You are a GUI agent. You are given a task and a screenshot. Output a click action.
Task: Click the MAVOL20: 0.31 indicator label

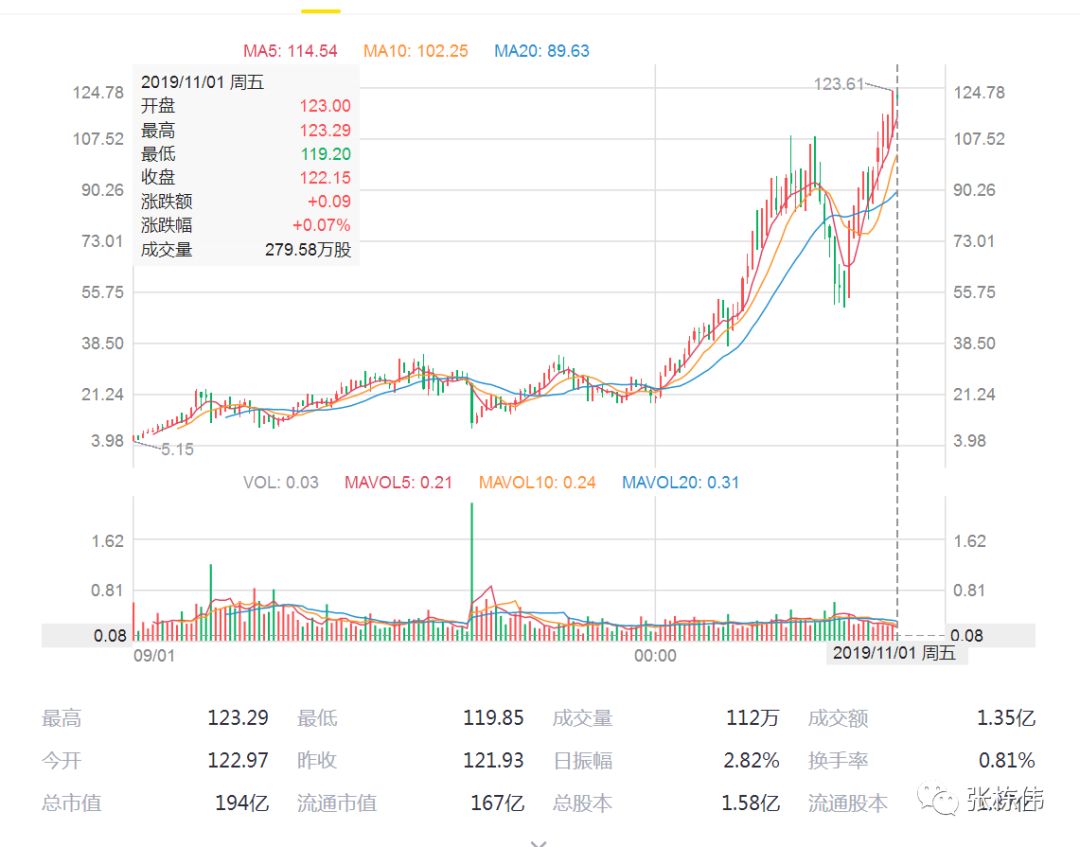(681, 483)
